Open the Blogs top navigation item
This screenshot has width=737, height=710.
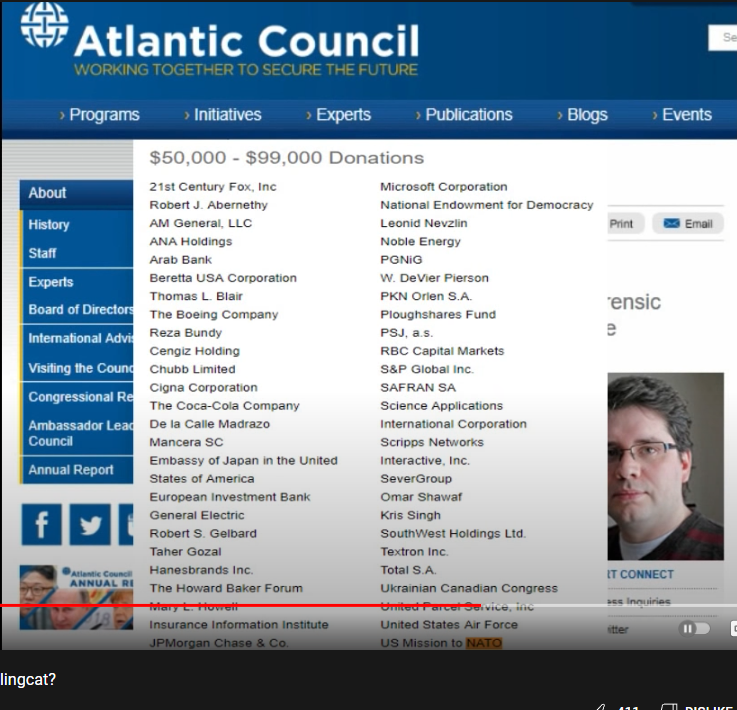tap(583, 115)
